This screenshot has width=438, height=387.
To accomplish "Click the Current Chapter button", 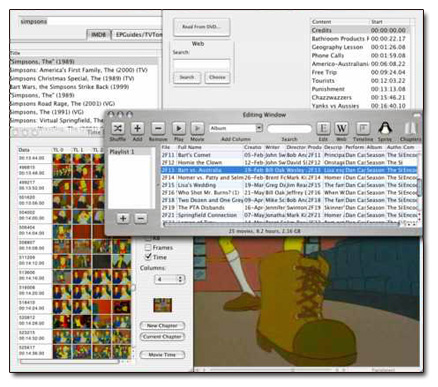I will (x=162, y=337).
